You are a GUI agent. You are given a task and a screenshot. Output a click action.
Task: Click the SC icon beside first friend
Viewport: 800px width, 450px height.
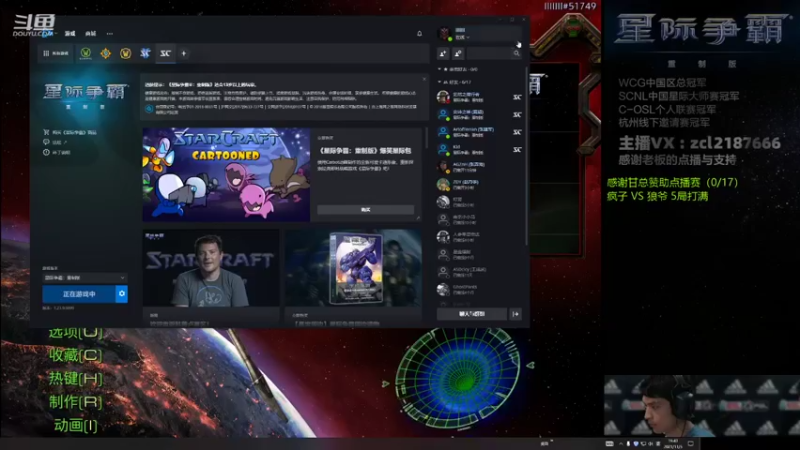coord(517,97)
